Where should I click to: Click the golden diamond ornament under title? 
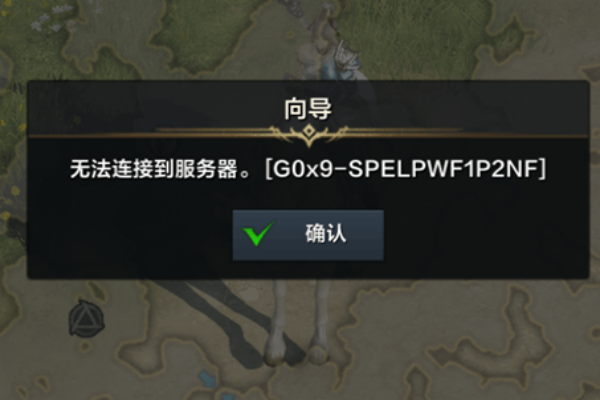(309, 131)
